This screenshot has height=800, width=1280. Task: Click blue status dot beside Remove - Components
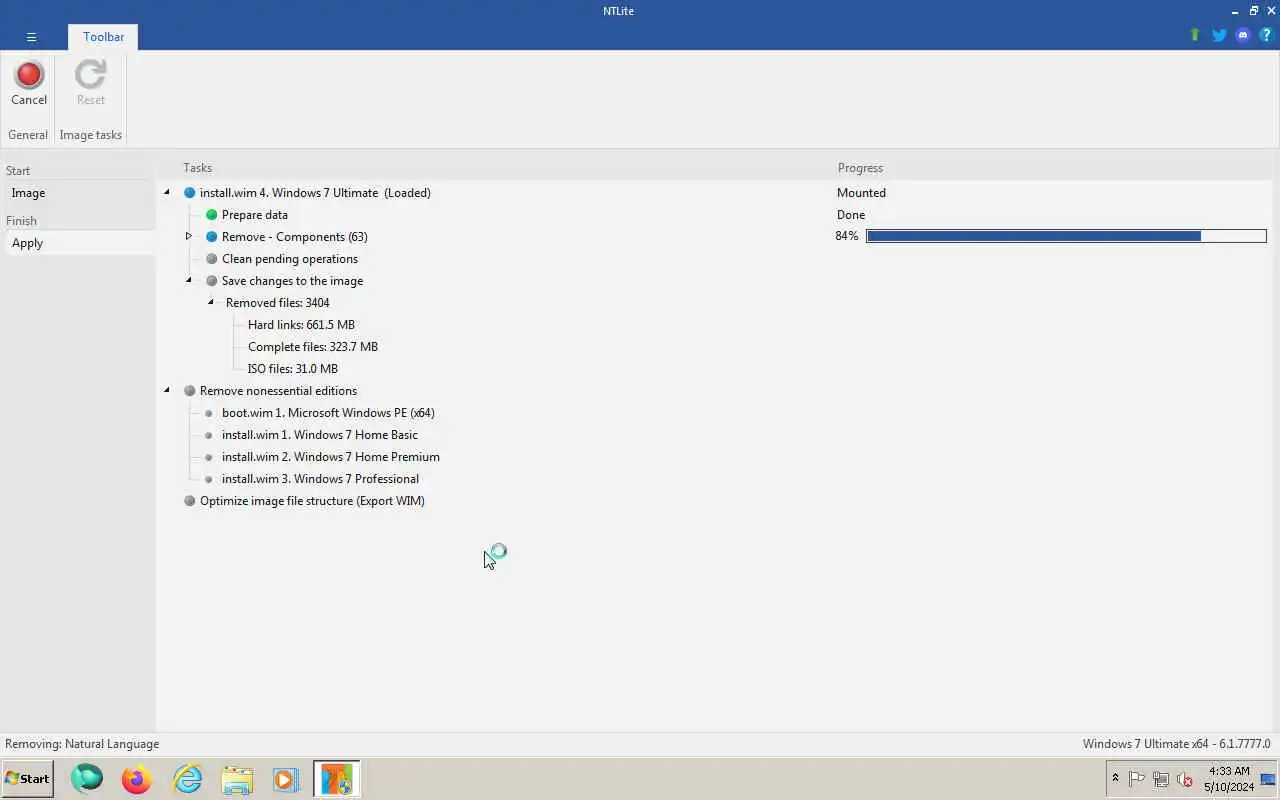click(x=212, y=237)
